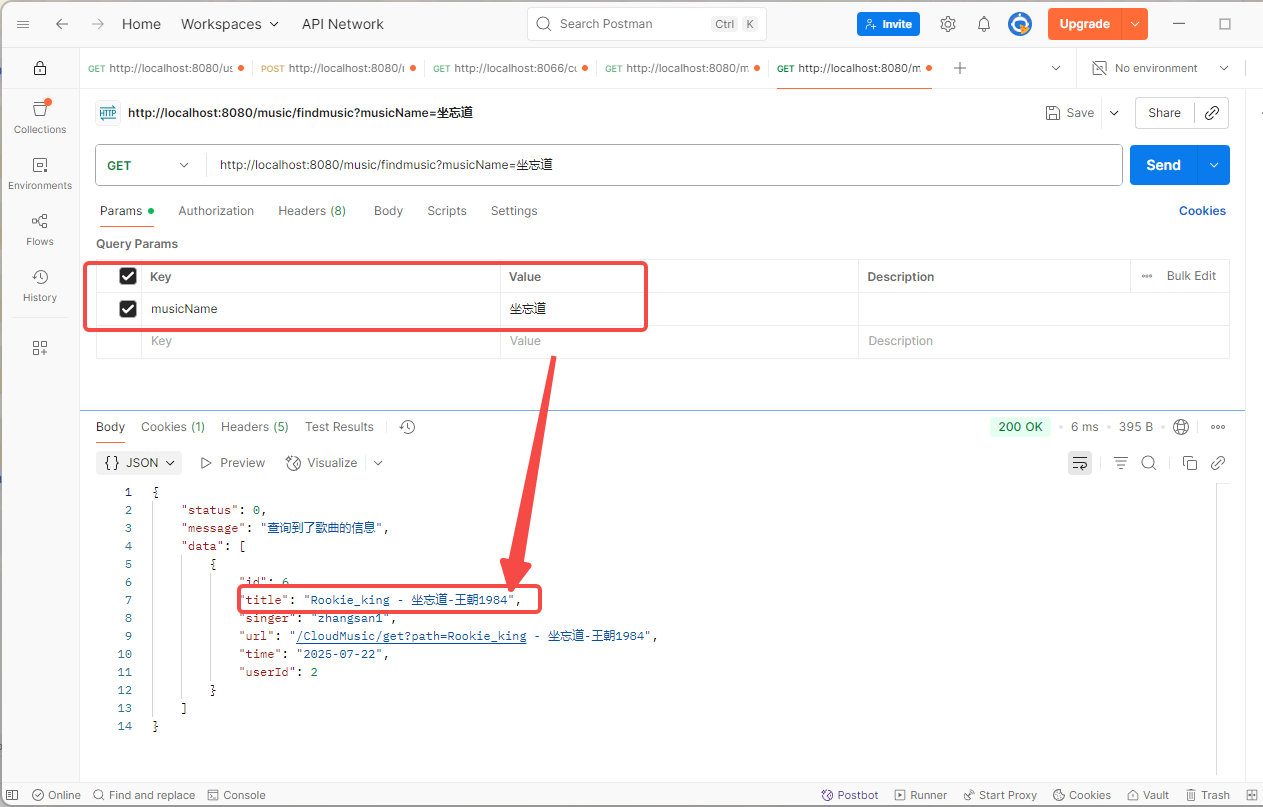Image resolution: width=1263 pixels, height=807 pixels.
Task: Click the 坐忘道 value cell
Action: [679, 309]
